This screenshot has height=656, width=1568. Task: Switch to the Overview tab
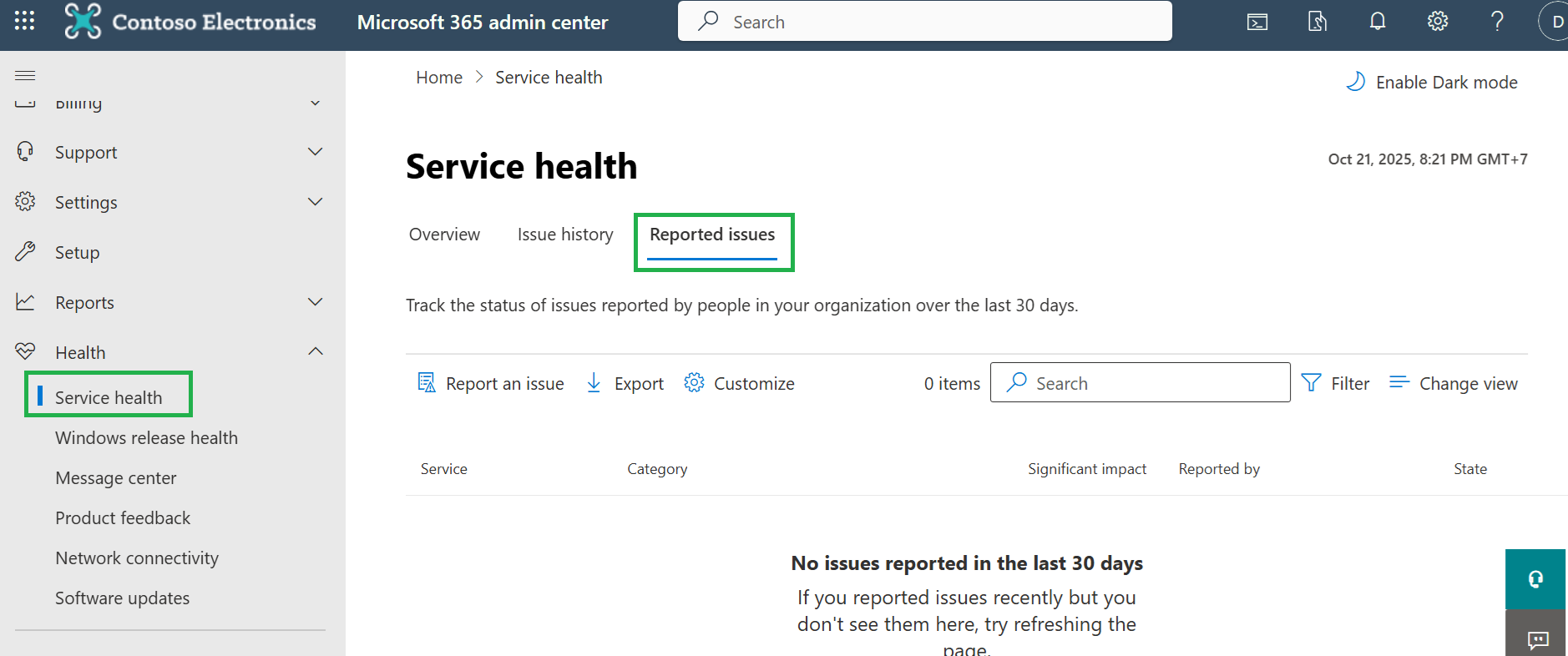444,235
